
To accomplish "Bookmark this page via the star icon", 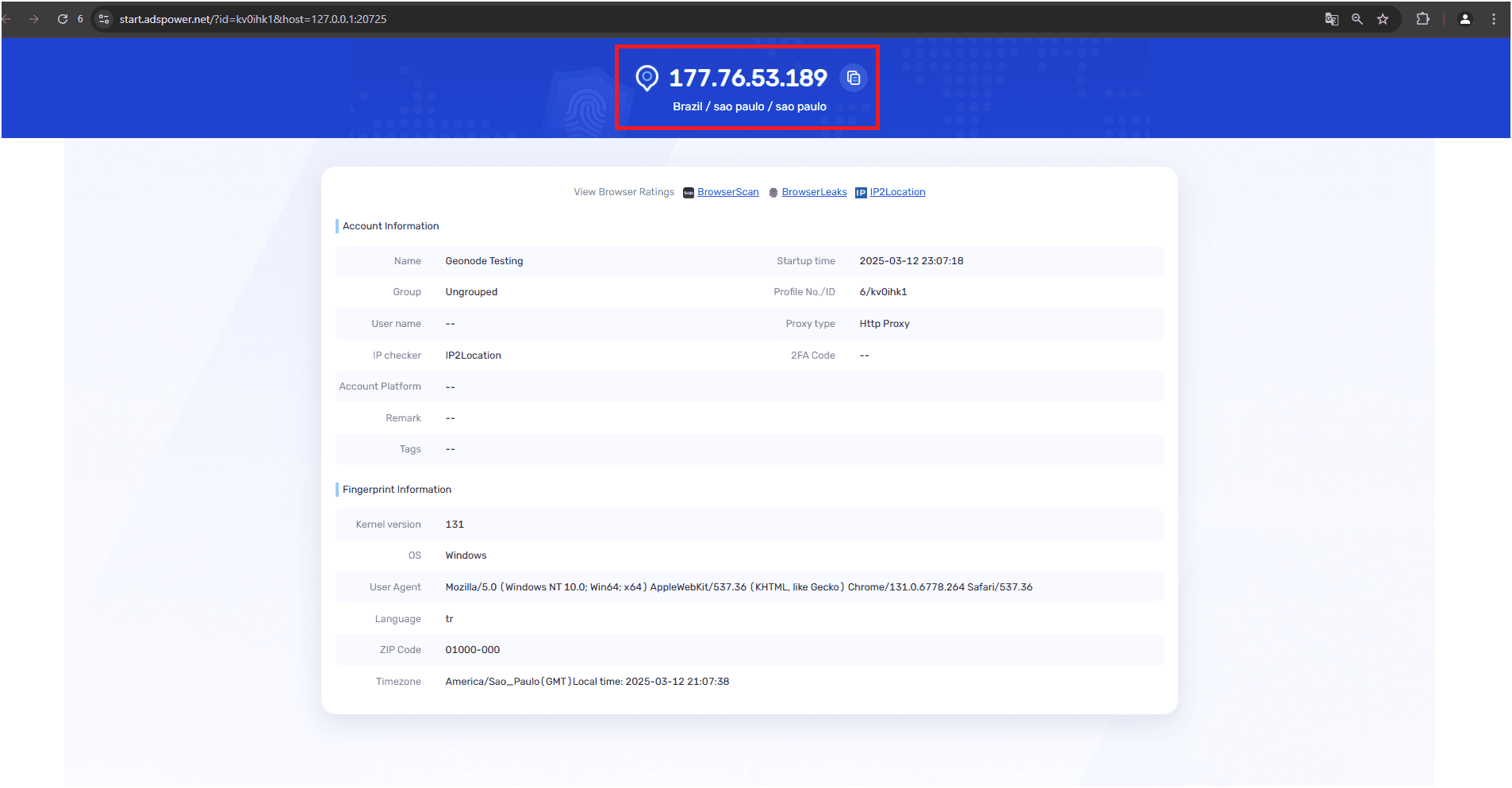I will click(x=1383, y=18).
